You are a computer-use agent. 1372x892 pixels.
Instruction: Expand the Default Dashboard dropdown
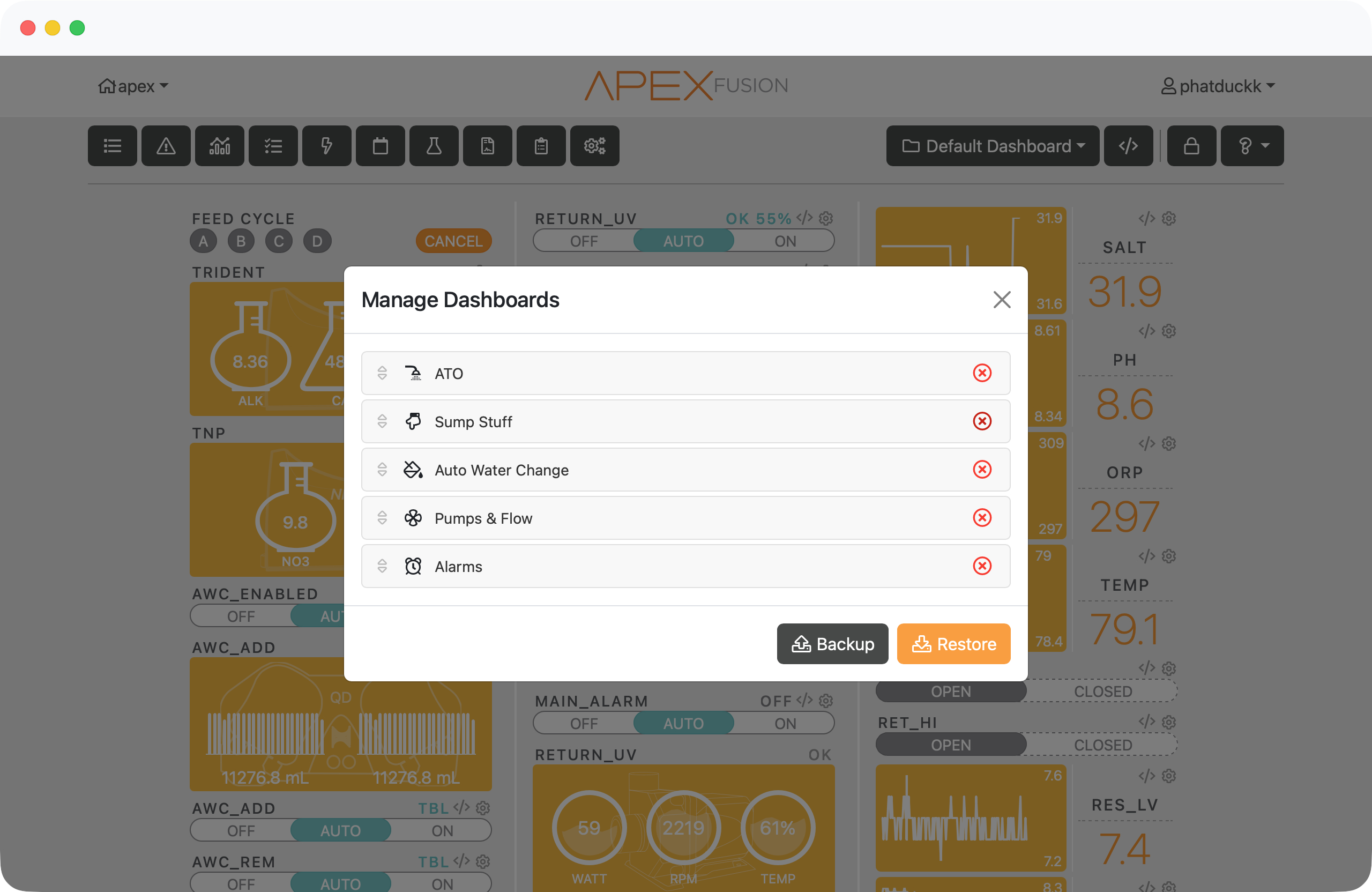click(993, 146)
